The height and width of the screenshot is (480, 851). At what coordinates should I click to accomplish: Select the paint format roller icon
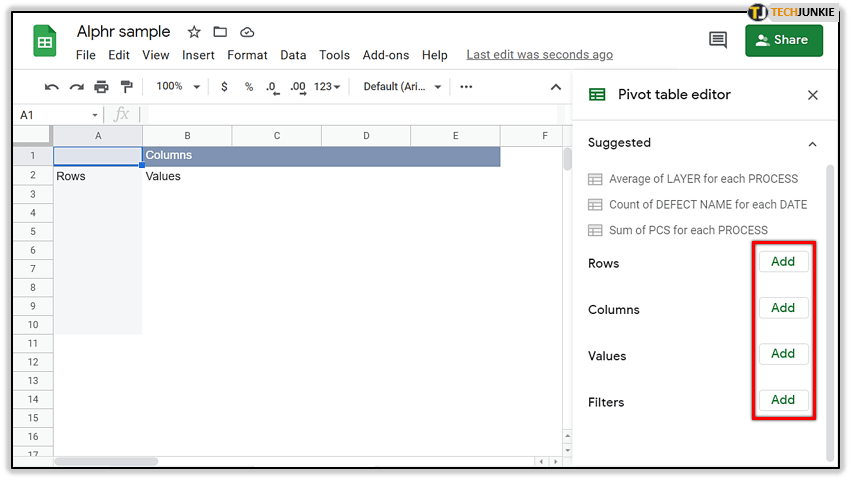(126, 87)
